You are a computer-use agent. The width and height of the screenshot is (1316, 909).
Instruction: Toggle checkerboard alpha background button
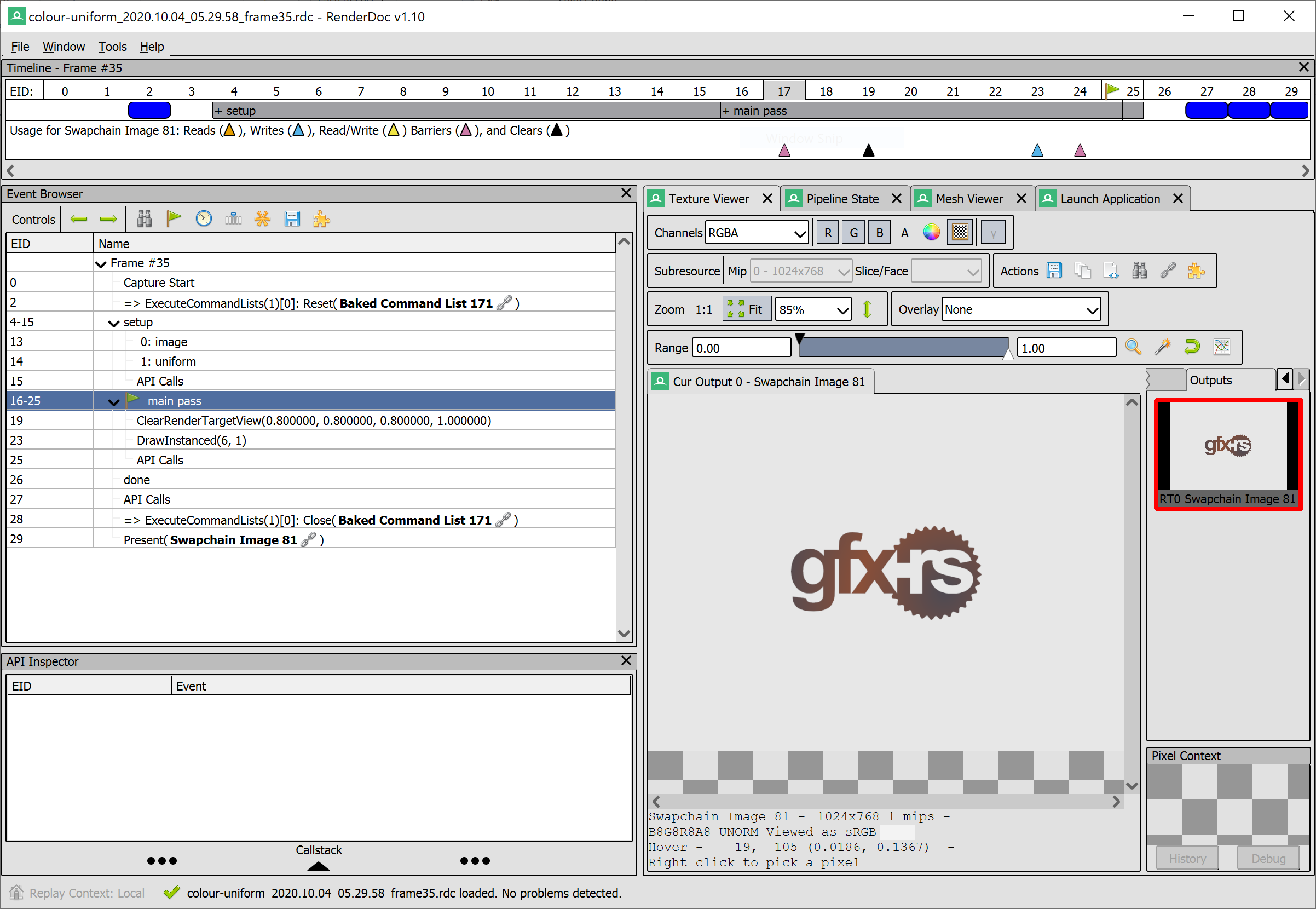tap(960, 232)
